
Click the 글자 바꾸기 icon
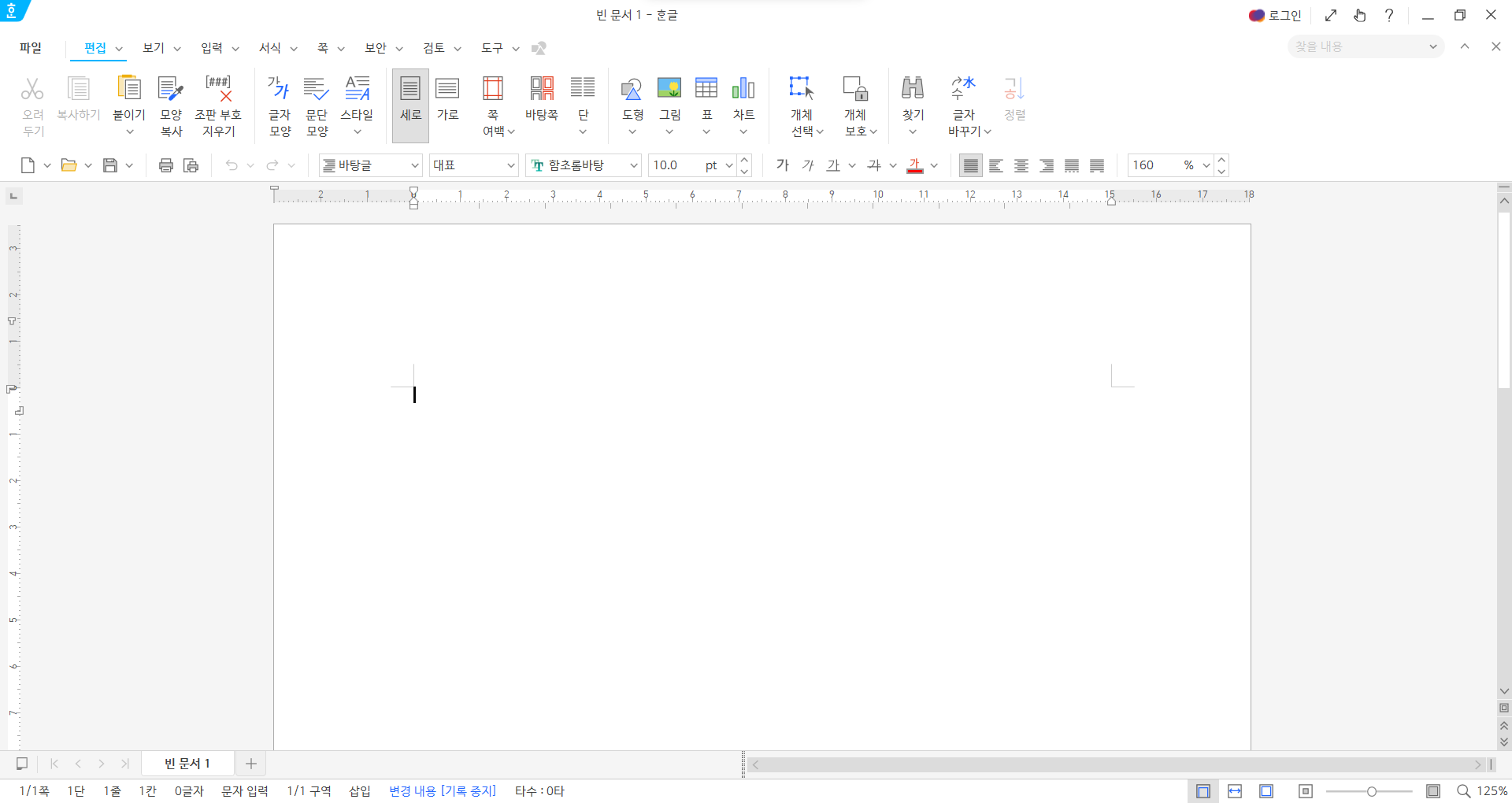(963, 88)
